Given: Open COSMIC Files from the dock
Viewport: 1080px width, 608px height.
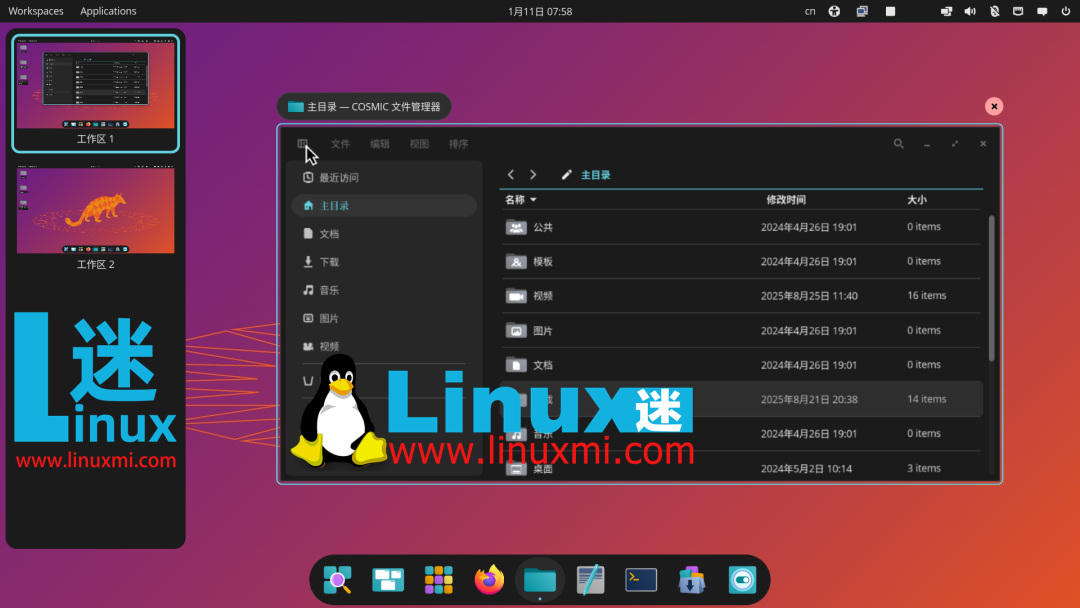Looking at the screenshot, I should [x=540, y=580].
